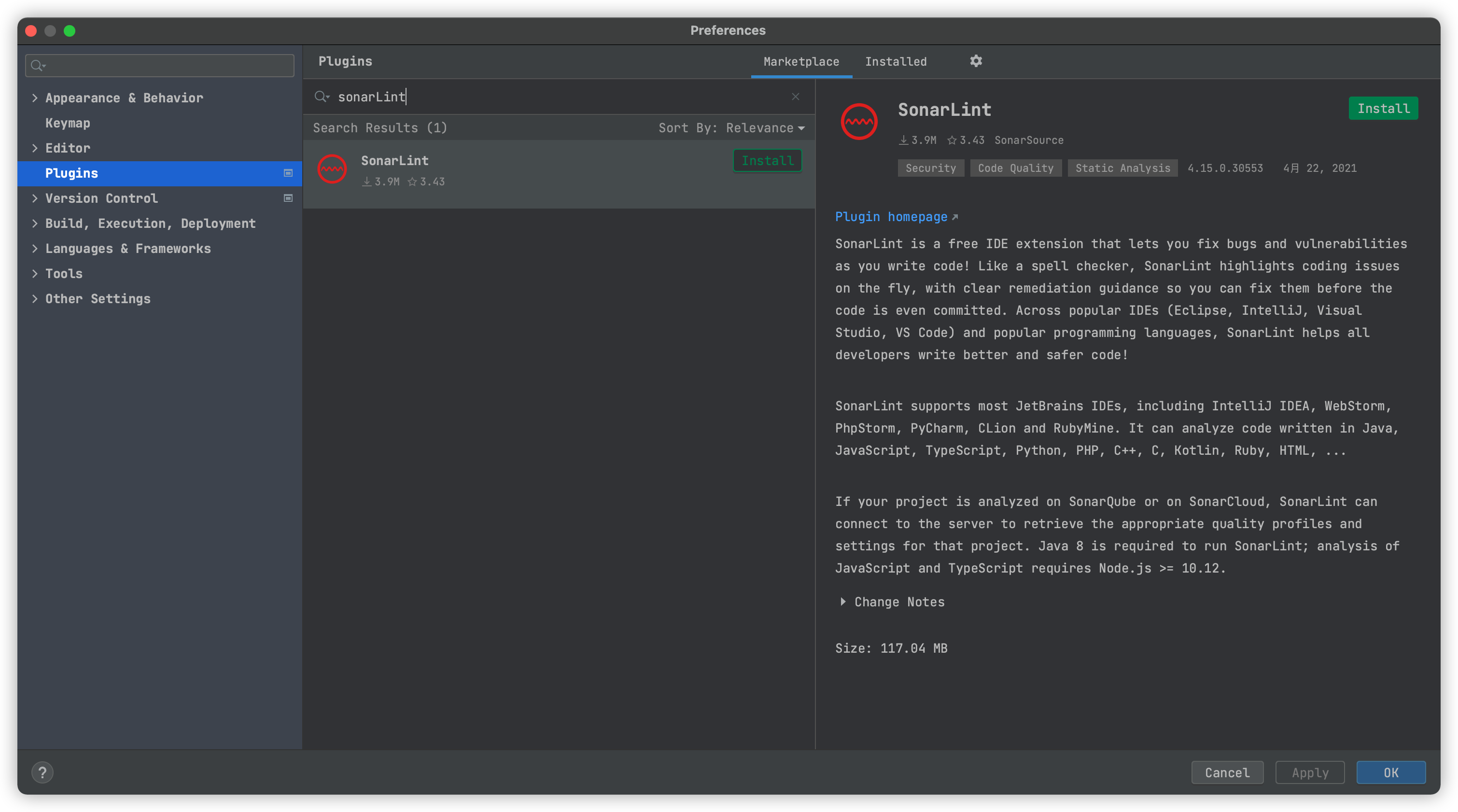The width and height of the screenshot is (1458, 812).
Task: Click the Apply button
Action: [x=1310, y=772]
